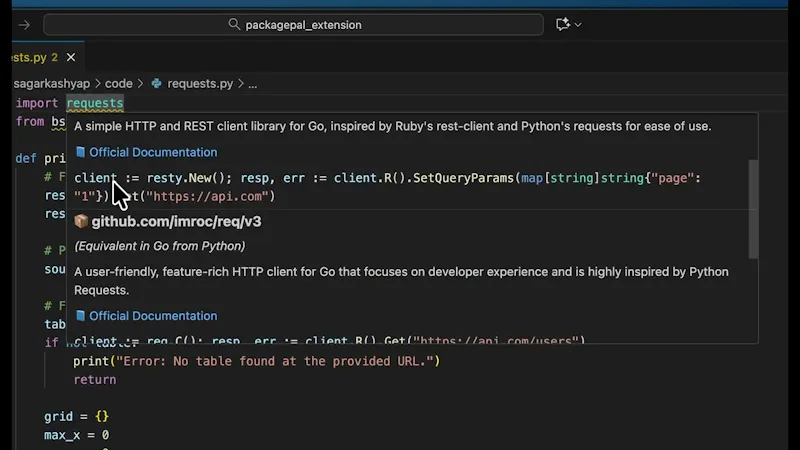The image size is (800, 450).
Task: Click book icon beside req/v3 Official Documentation
Action: (x=80, y=316)
